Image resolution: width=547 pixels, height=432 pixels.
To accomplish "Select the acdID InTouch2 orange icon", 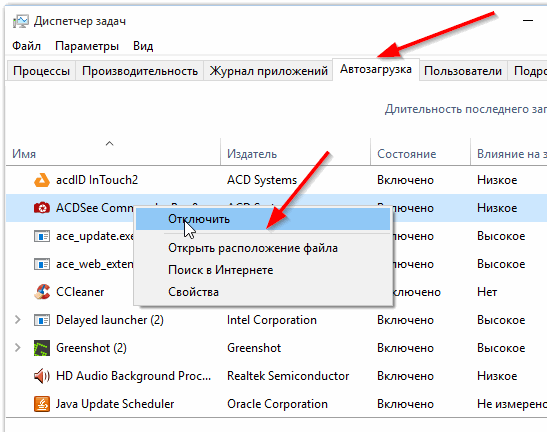I will (42, 180).
